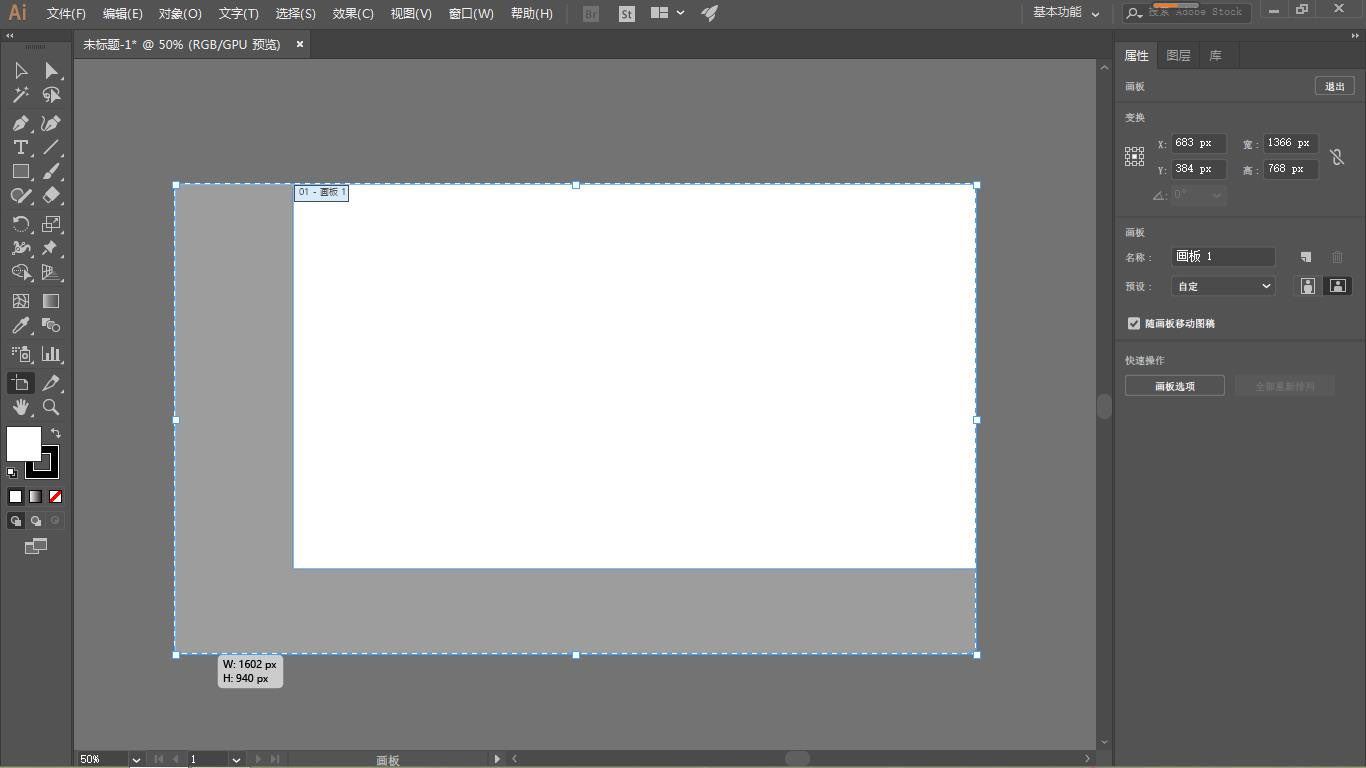Choose the Rectangle shape tool
This screenshot has width=1366, height=768.
20,171
